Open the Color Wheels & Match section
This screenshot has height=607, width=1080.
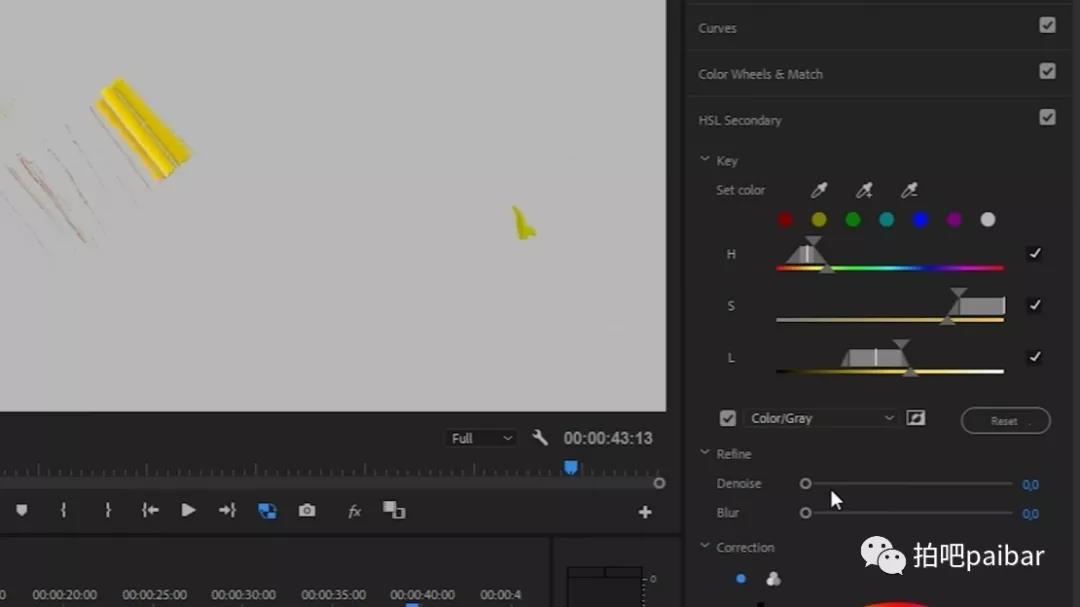tap(760, 74)
